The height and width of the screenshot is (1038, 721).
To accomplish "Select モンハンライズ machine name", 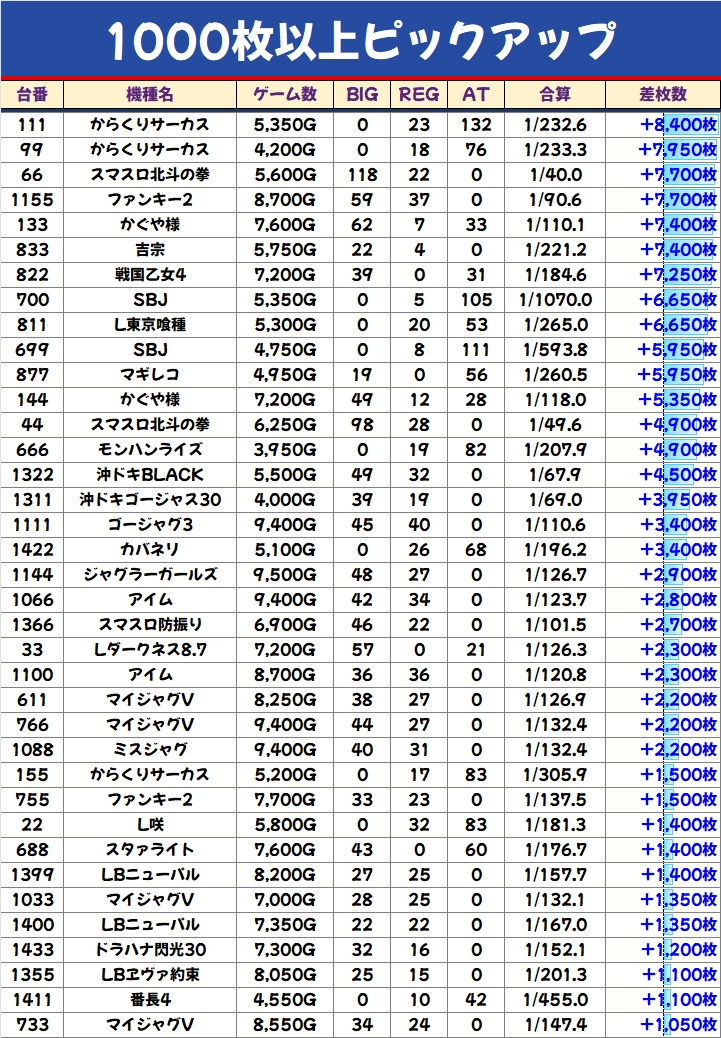I will pos(150,449).
